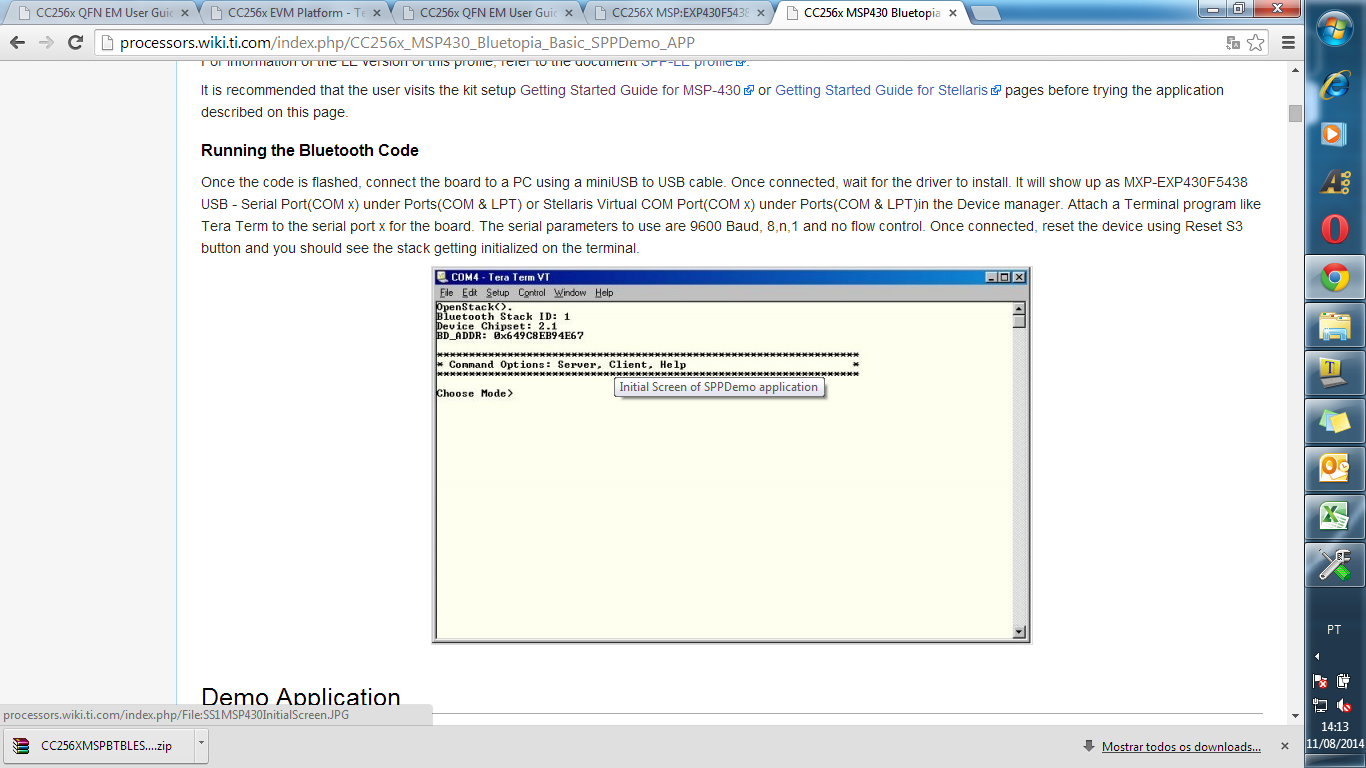
Task: Click the clock showing 14:13
Action: coord(1335,727)
